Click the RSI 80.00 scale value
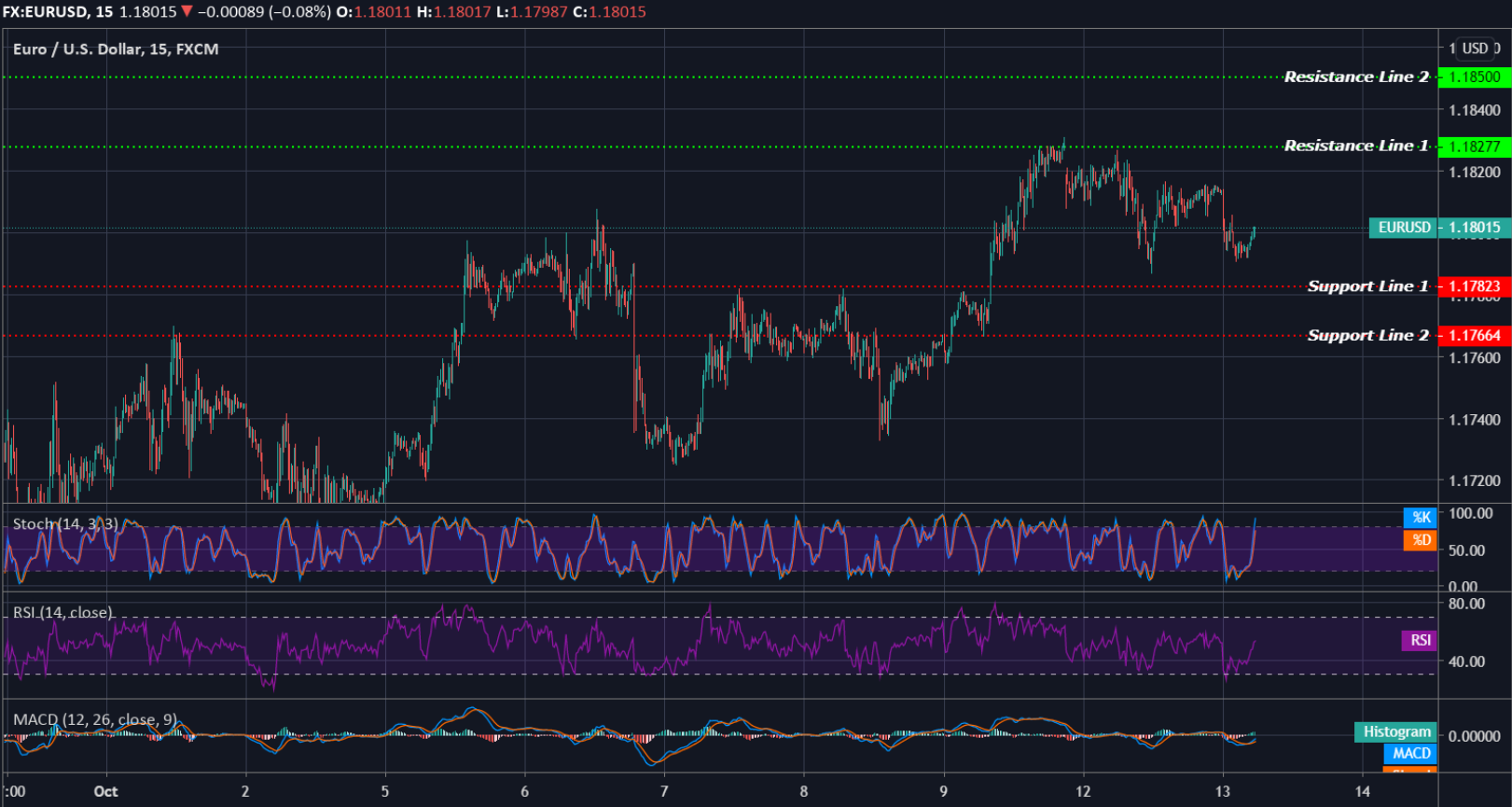Screen dimensions: 1512x807 click(x=1466, y=604)
